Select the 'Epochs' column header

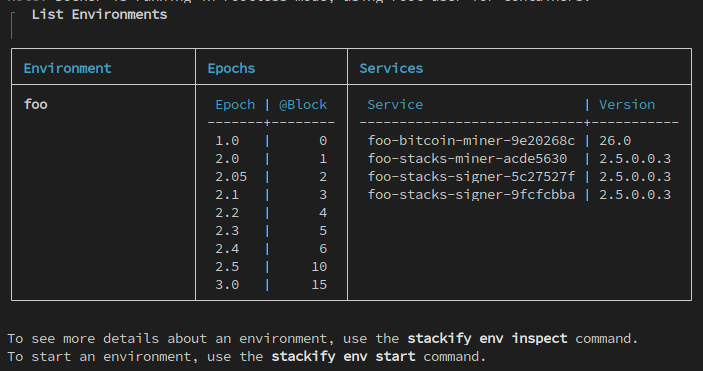[x=231, y=69]
